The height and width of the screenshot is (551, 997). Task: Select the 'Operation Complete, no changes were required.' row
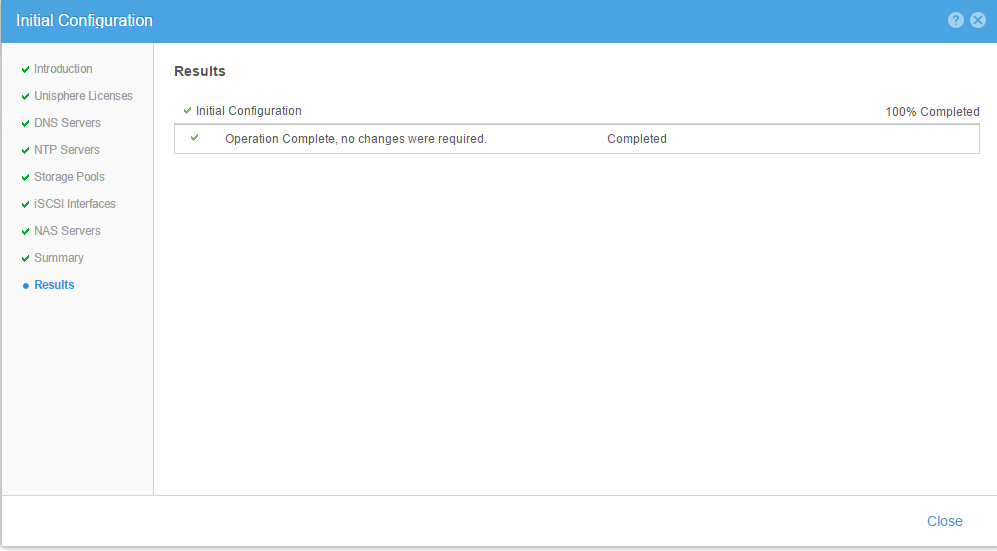click(577, 139)
